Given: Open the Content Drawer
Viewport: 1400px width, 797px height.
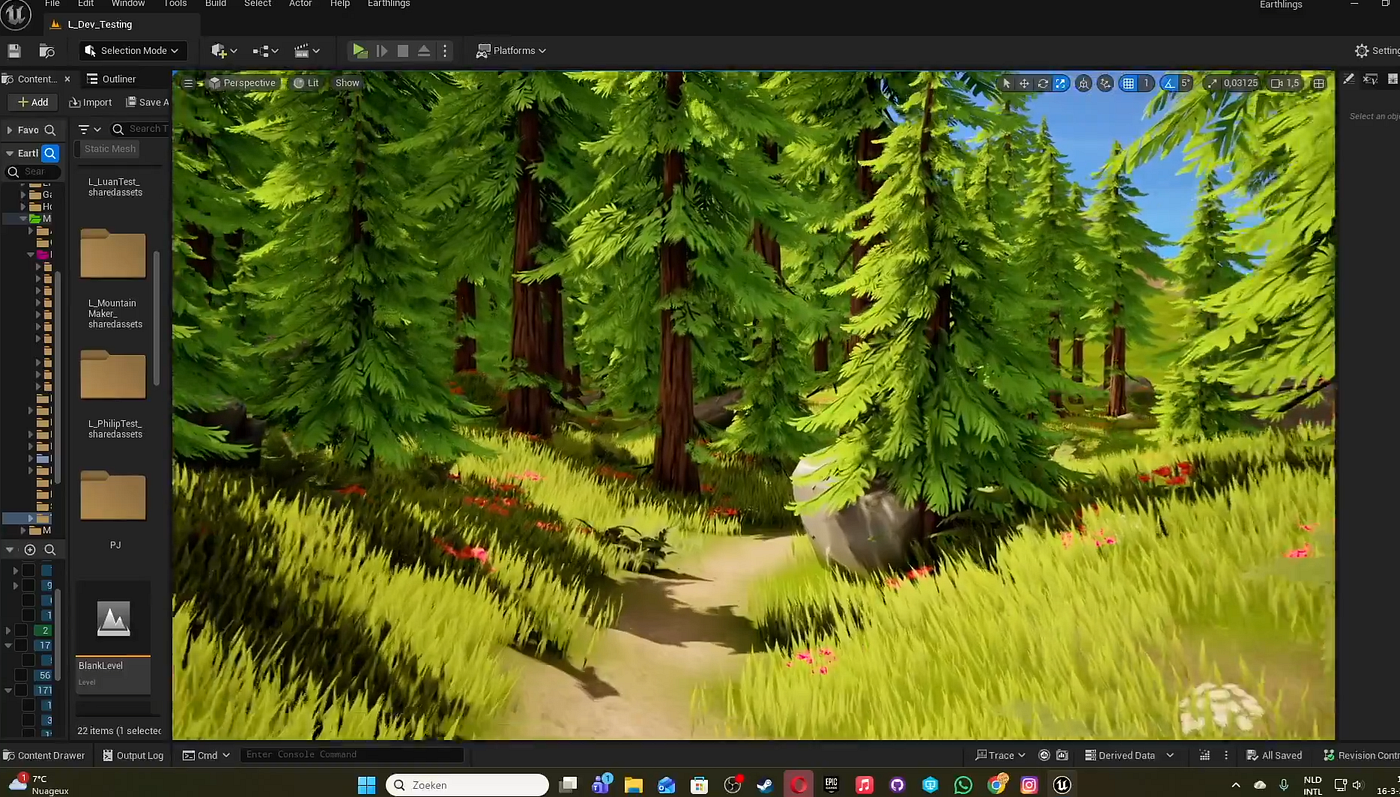Looking at the screenshot, I should point(43,755).
